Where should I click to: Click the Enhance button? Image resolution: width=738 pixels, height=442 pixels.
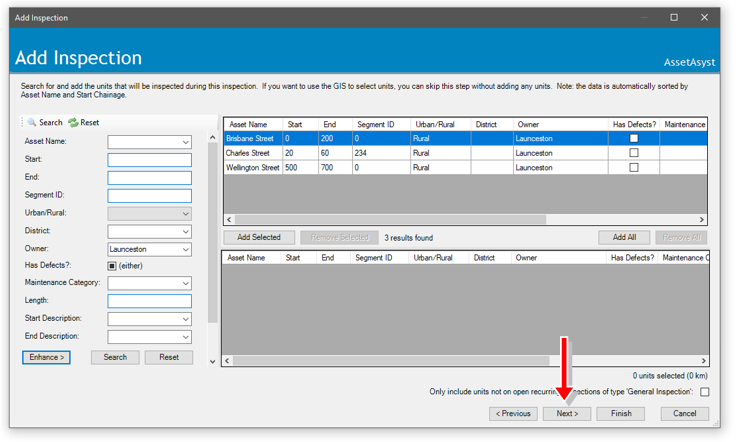(x=46, y=357)
